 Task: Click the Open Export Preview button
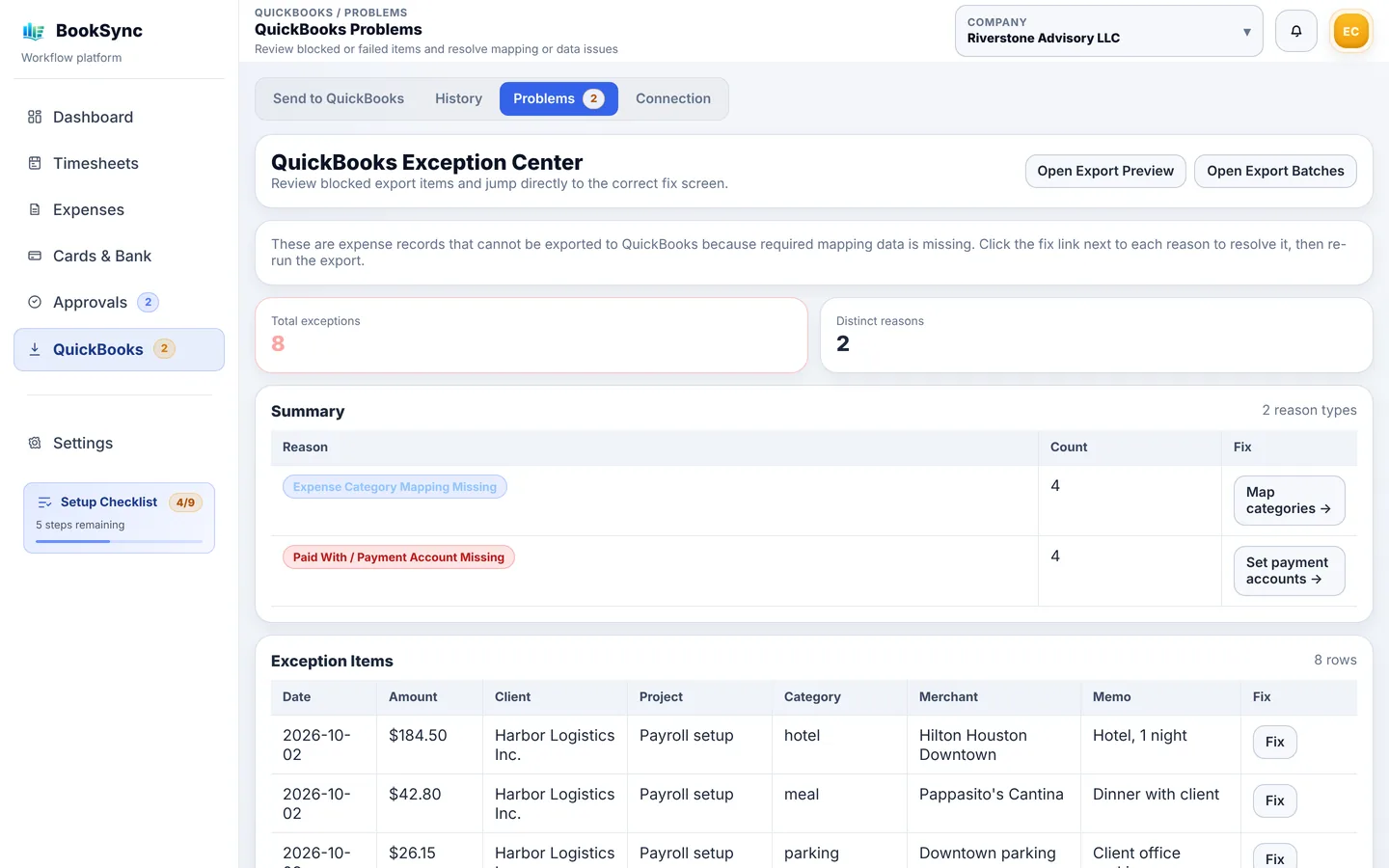pyautogui.click(x=1105, y=171)
